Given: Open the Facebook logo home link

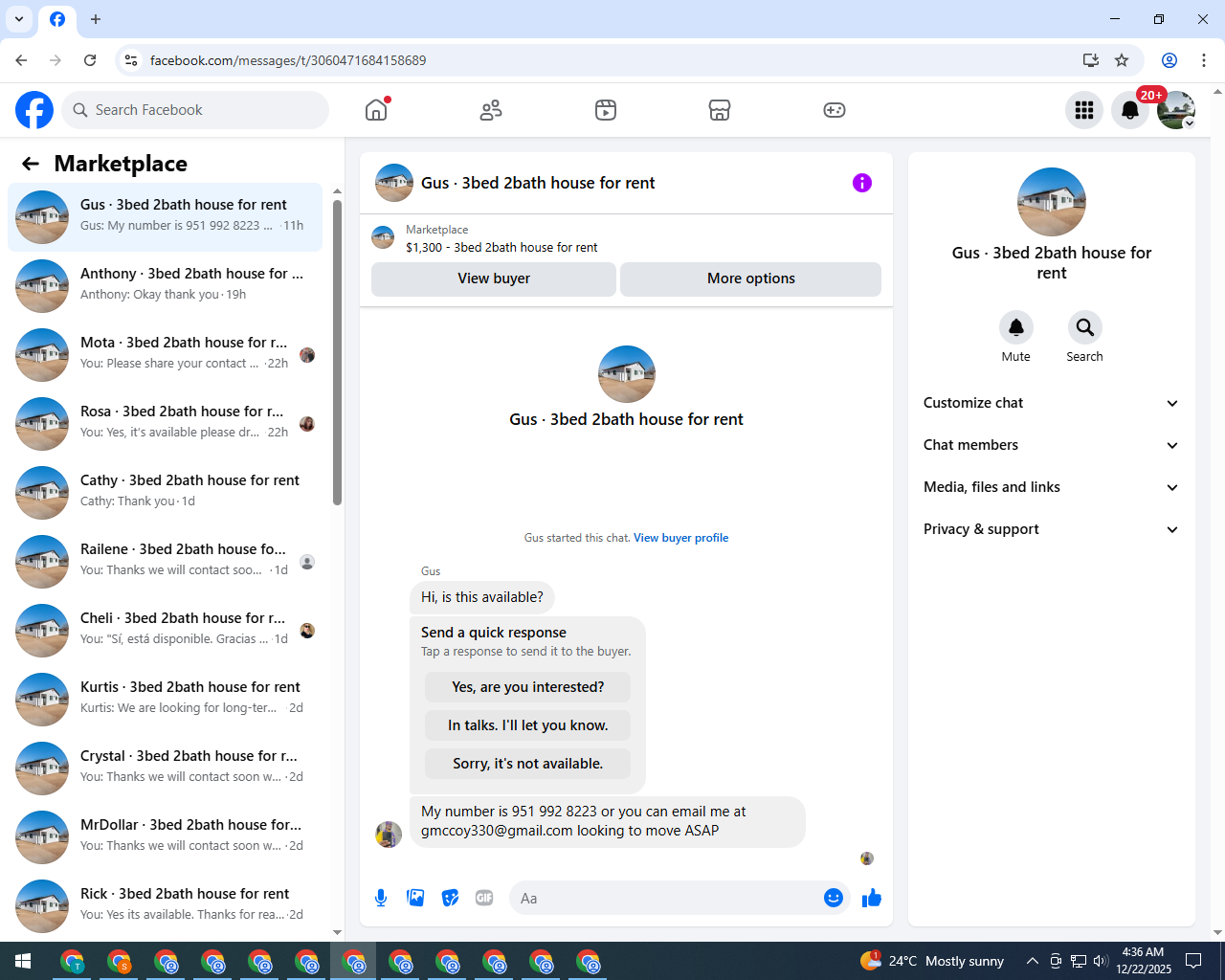Looking at the screenshot, I should 34,110.
